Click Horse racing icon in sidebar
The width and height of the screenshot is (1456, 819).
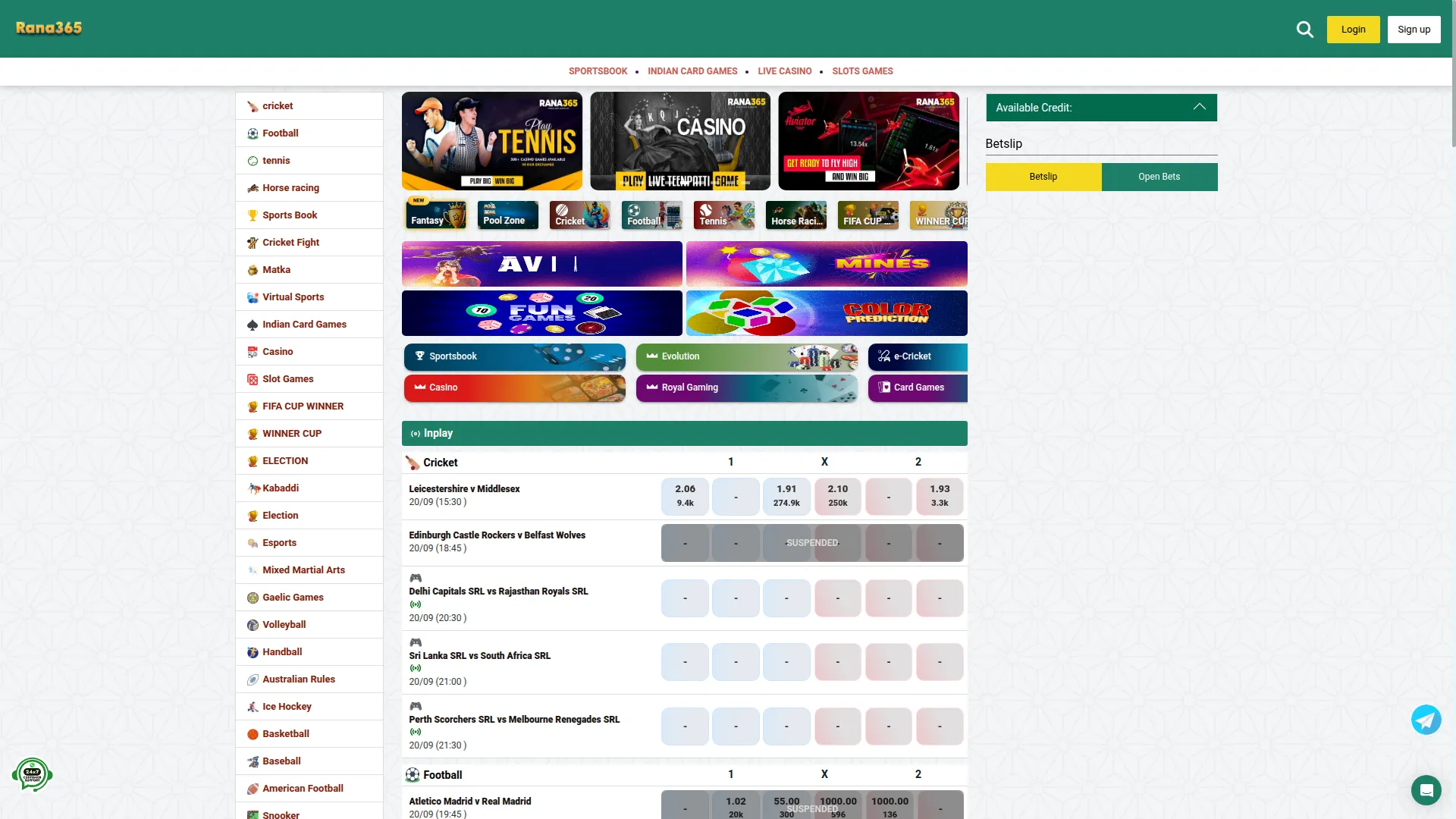[253, 188]
